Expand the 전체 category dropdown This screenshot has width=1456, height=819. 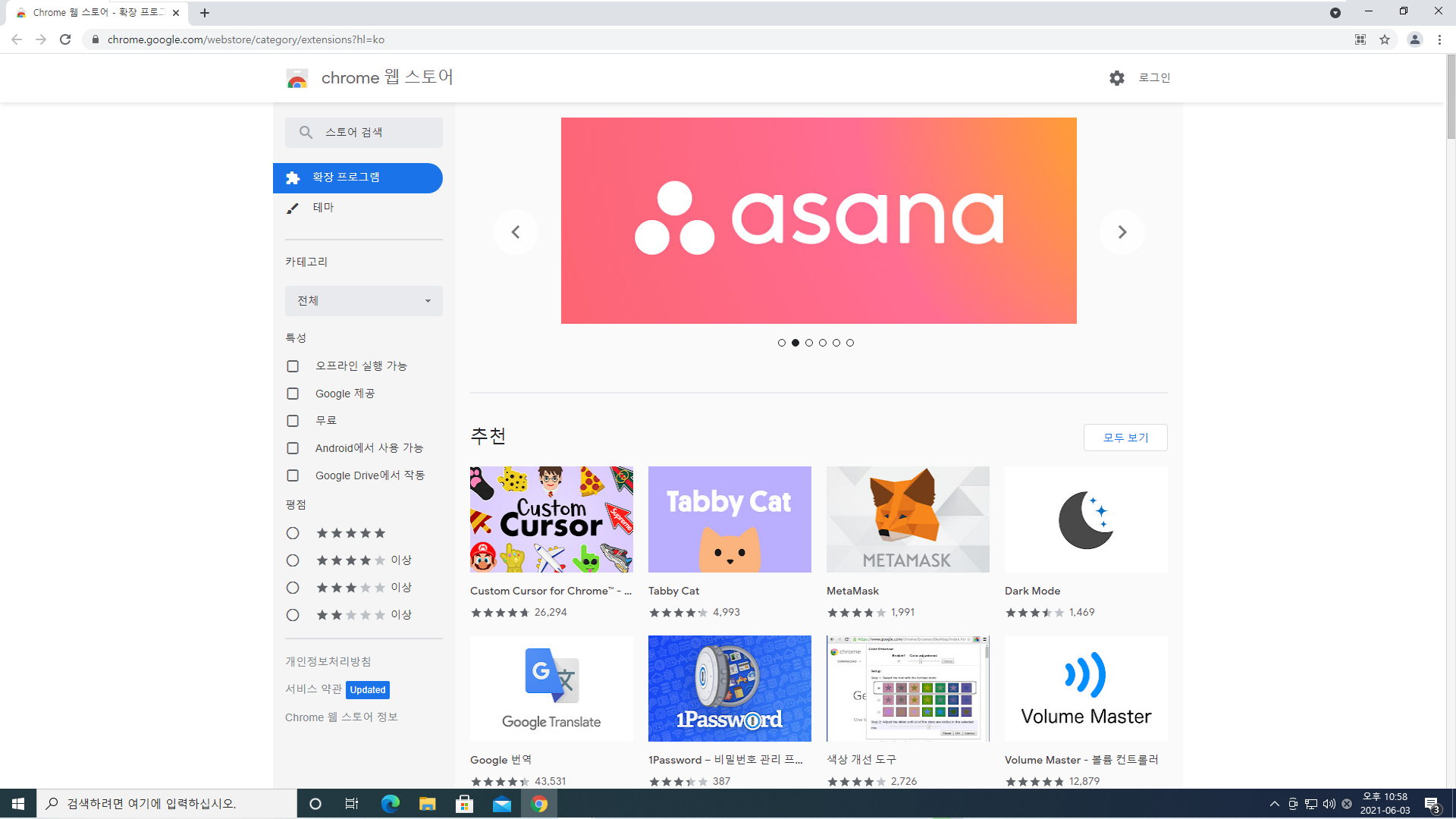[x=364, y=301]
